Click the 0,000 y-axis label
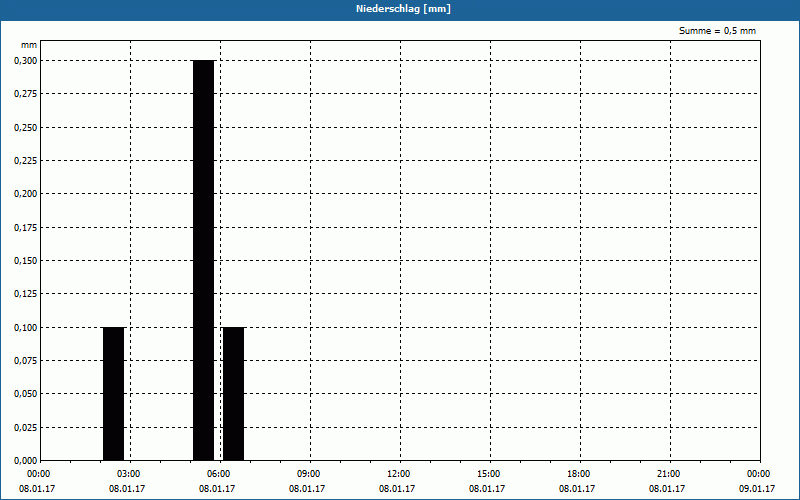Viewport: 800px width, 500px height. (26, 461)
